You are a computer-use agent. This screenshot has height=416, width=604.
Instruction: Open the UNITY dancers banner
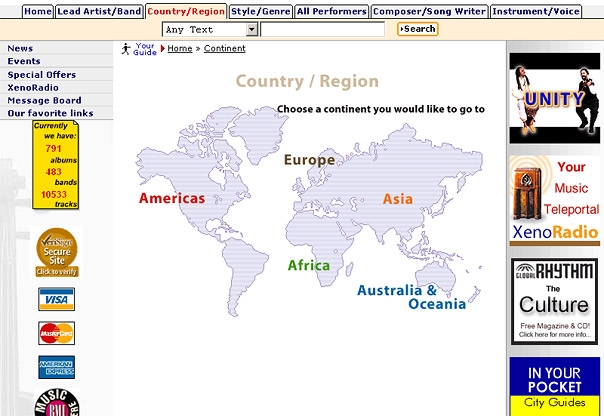tap(554, 98)
